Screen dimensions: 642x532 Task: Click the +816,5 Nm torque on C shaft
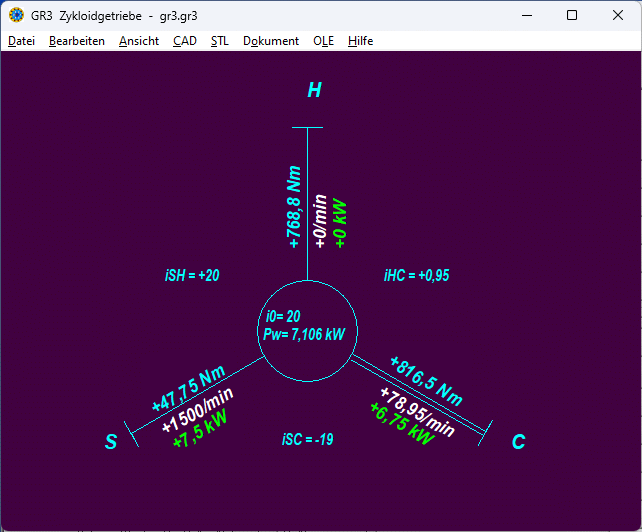(x=426, y=377)
